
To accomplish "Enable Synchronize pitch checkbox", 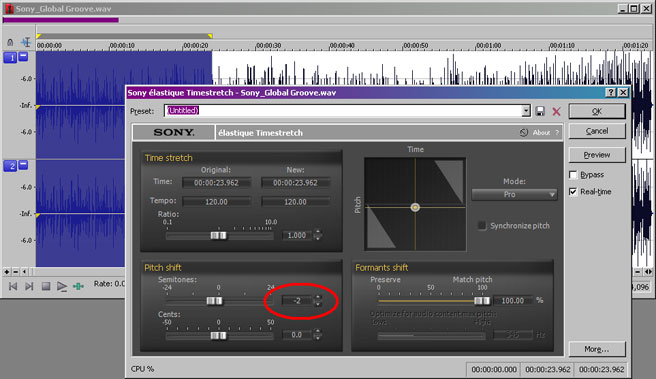I will pos(482,225).
